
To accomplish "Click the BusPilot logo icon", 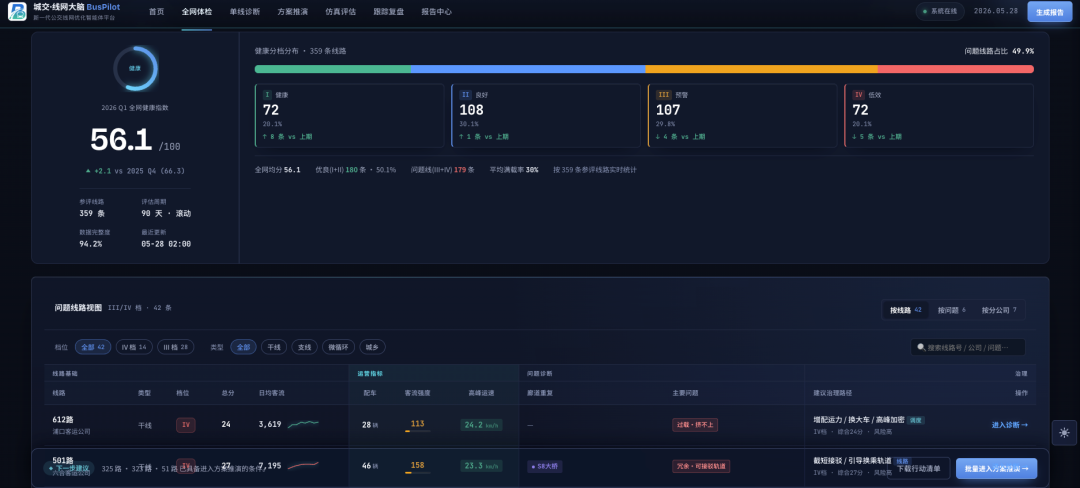I will point(17,11).
